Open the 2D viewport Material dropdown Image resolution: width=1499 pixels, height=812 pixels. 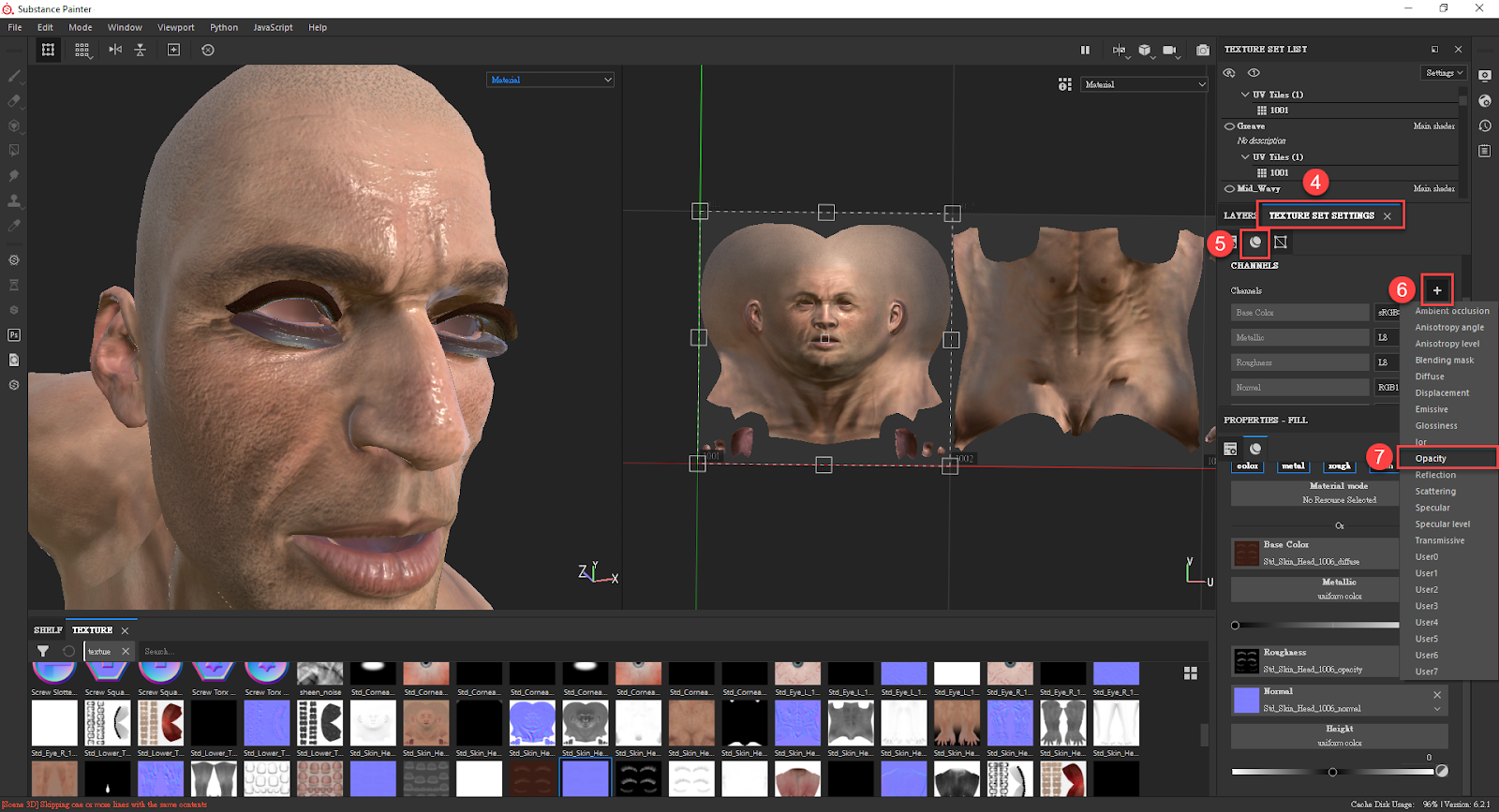pyautogui.click(x=1145, y=84)
